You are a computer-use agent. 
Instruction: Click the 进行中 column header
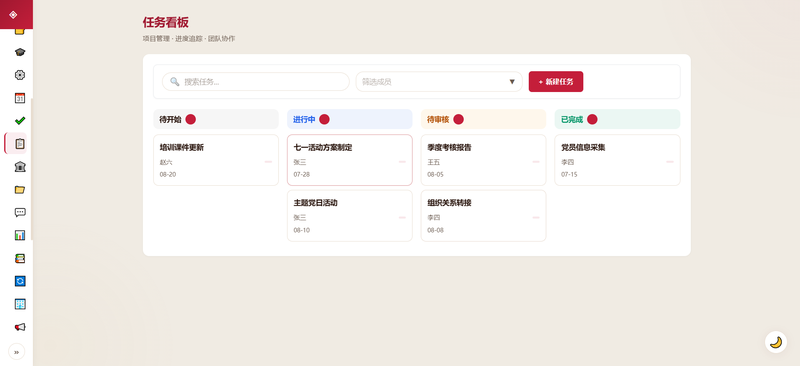pos(349,119)
